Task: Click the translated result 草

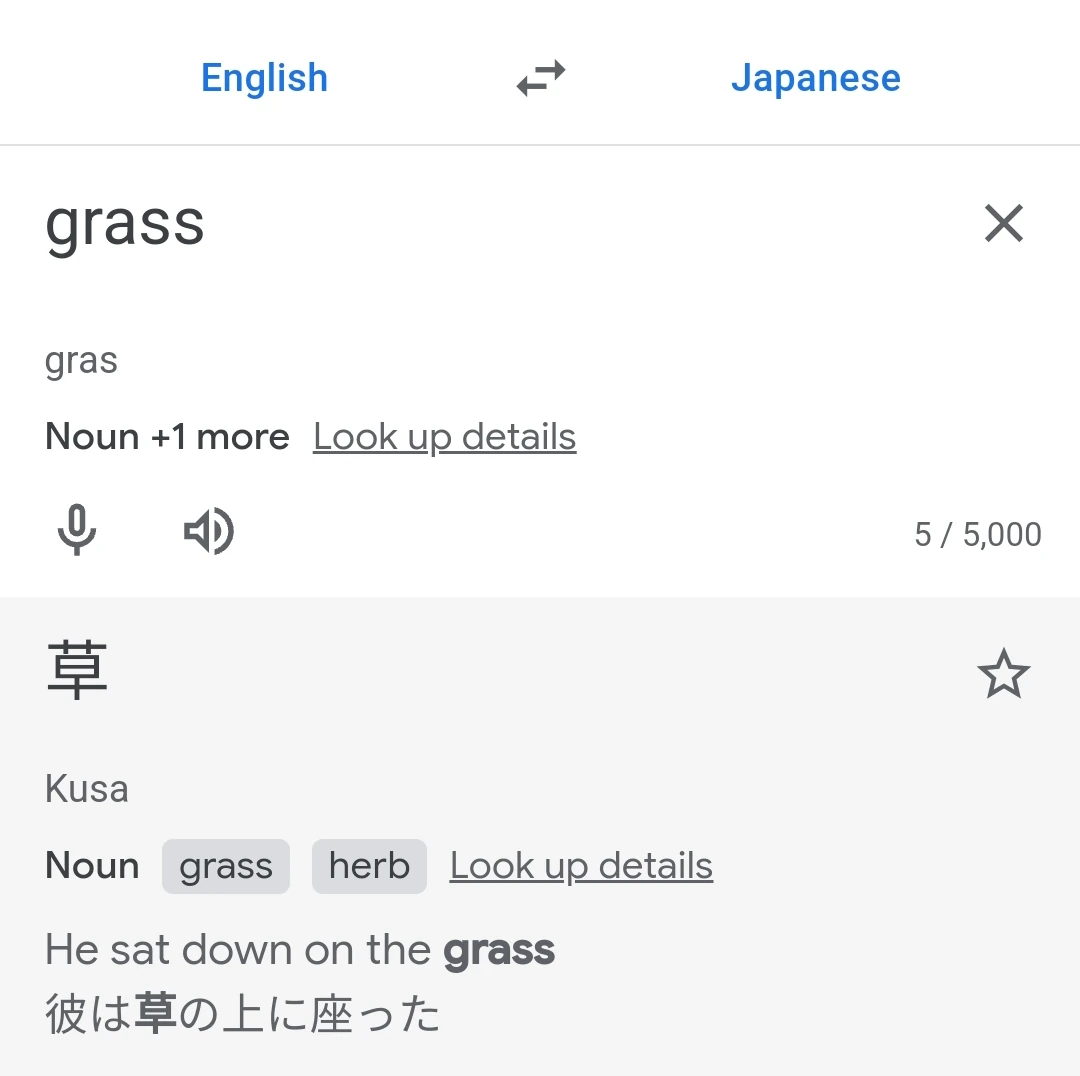Action: click(77, 672)
